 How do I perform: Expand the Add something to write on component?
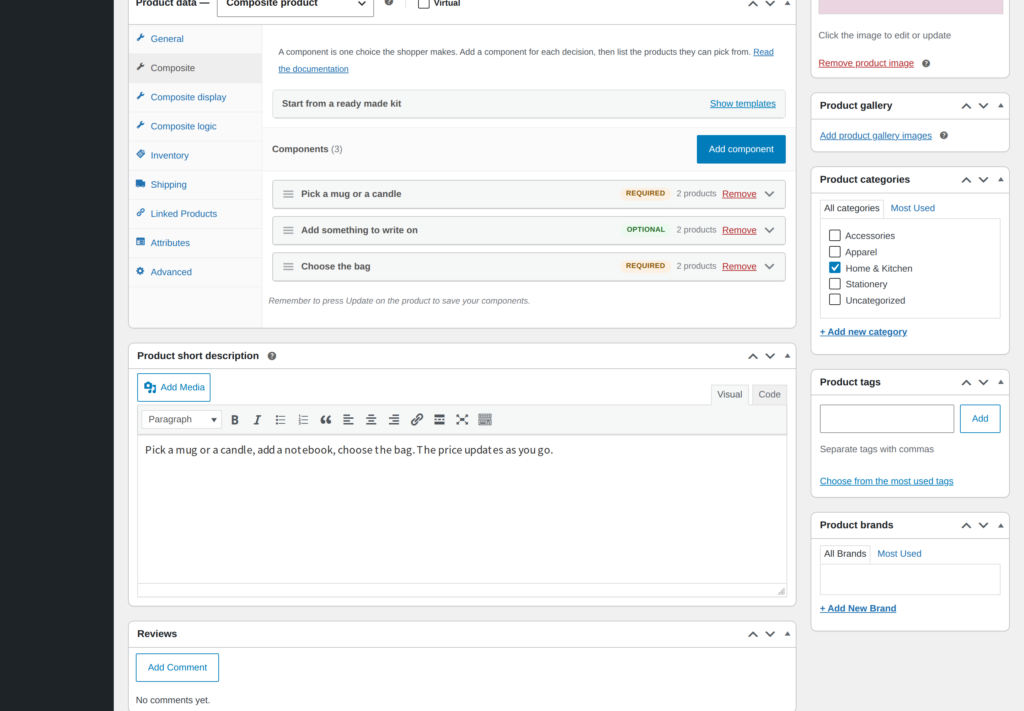[770, 230]
